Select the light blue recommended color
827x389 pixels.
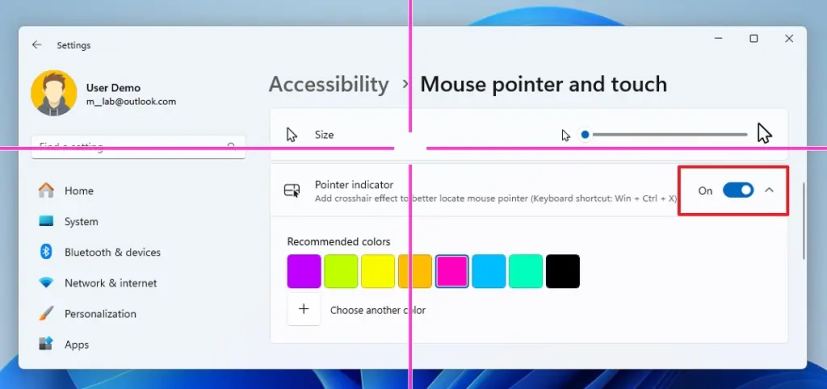(489, 271)
